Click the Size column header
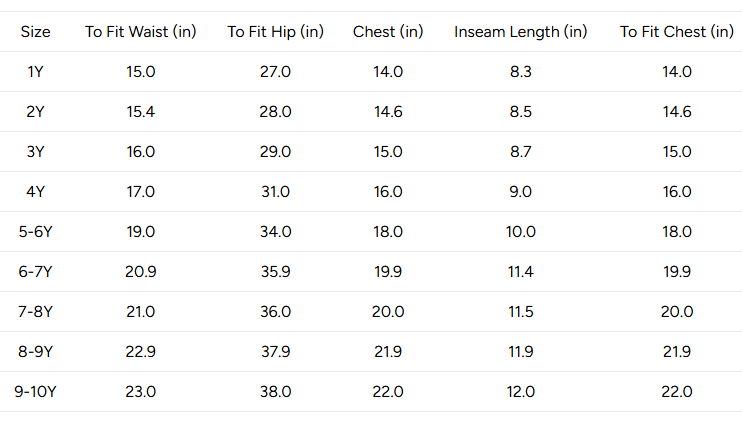Screen dimensions: 742x435 [x=35, y=32]
